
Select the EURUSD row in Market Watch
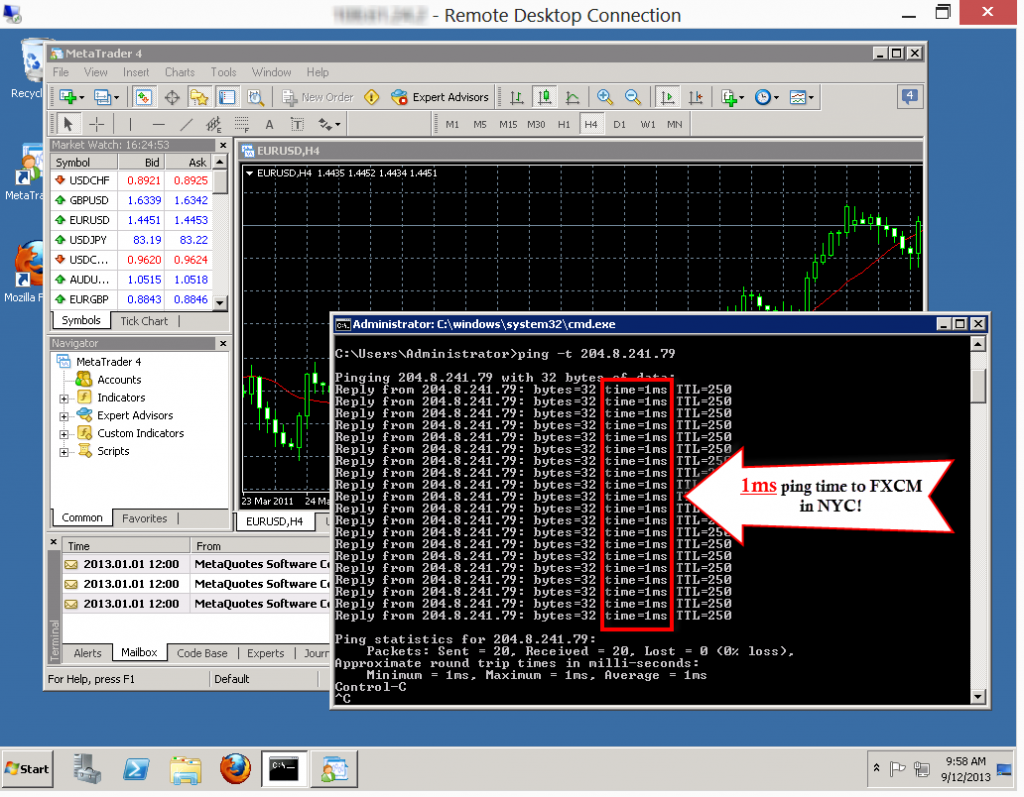pyautogui.click(x=131, y=220)
